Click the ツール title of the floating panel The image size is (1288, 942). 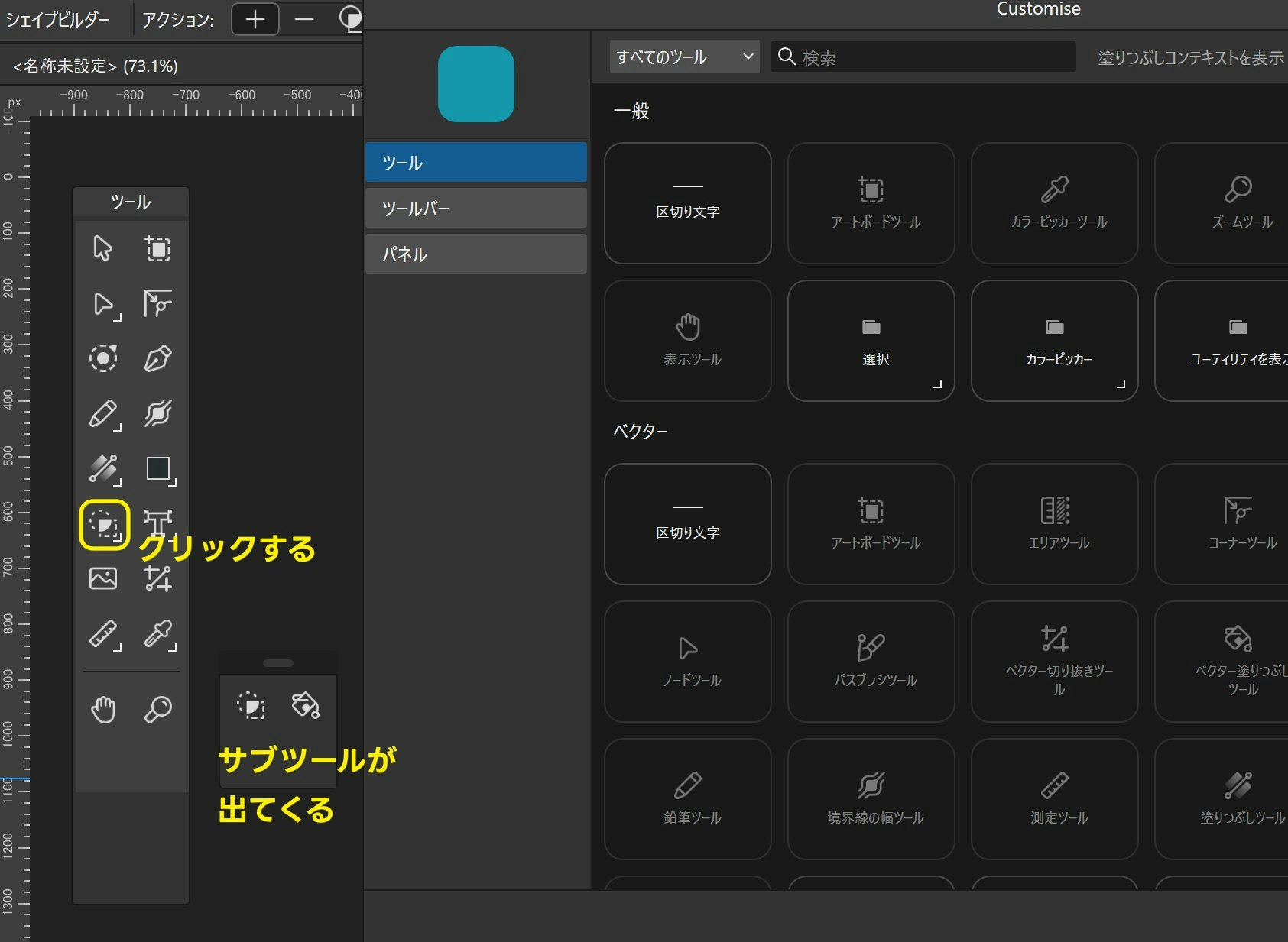[131, 202]
